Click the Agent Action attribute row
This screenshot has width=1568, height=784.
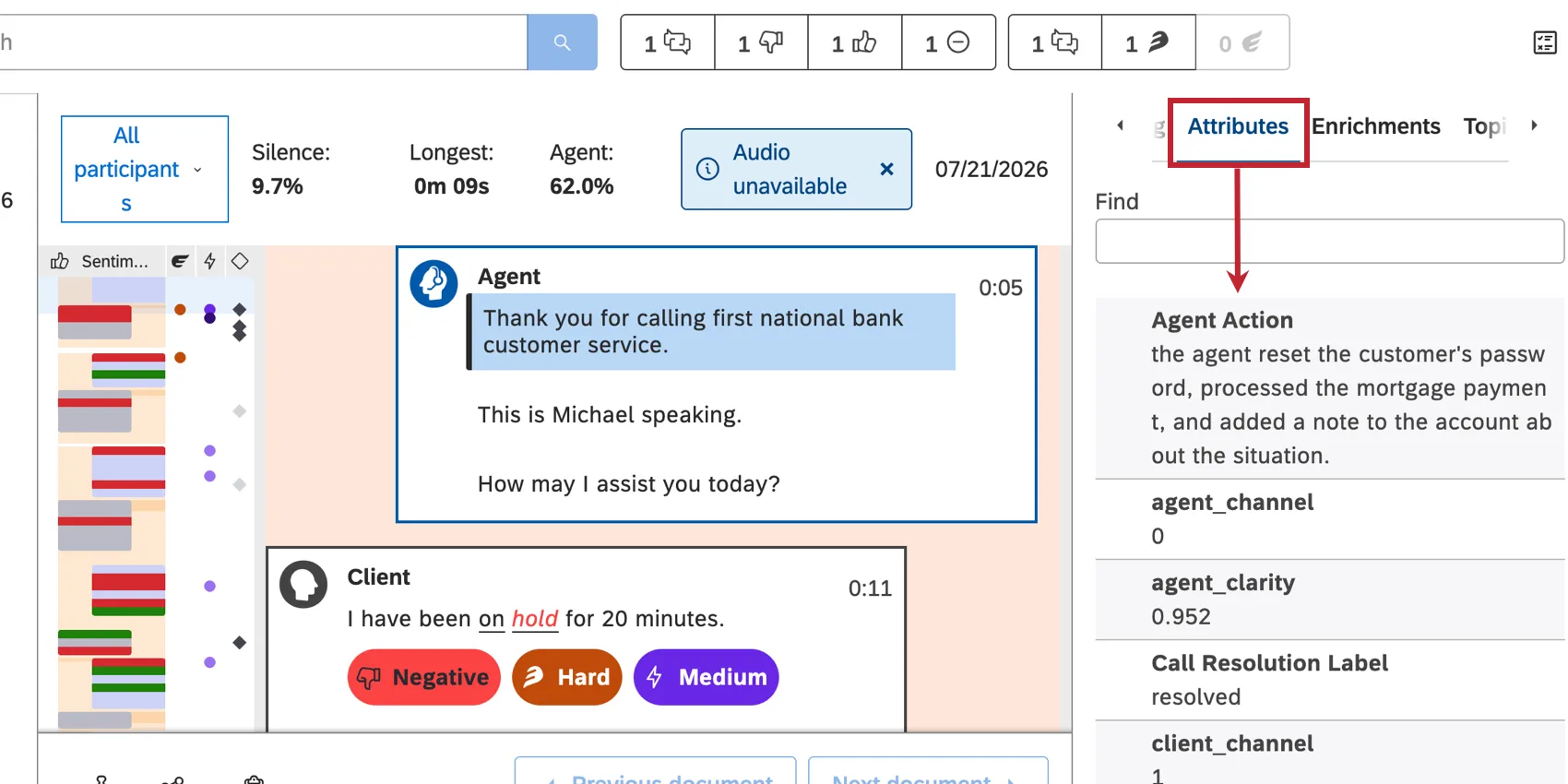click(x=1330, y=388)
